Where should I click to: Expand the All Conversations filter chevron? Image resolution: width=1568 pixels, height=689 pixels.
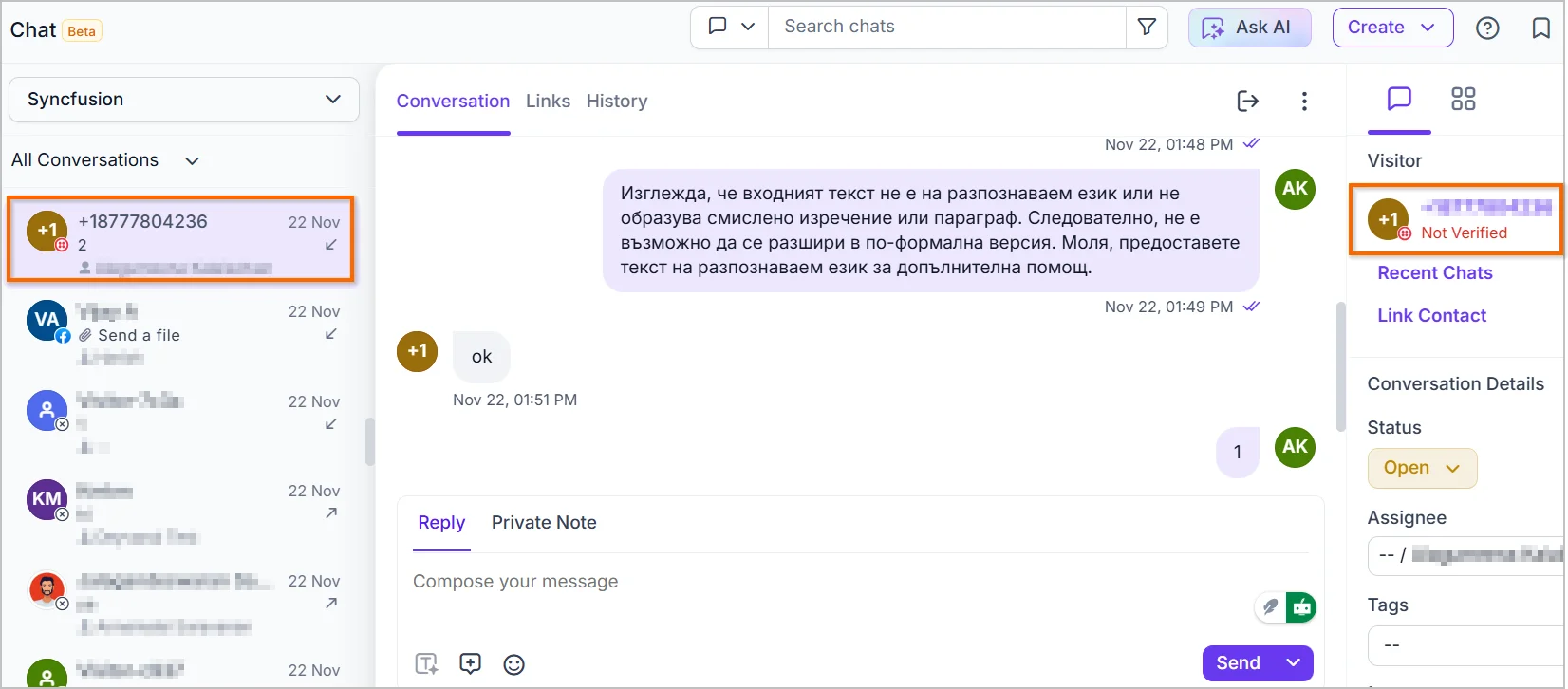tap(192, 160)
